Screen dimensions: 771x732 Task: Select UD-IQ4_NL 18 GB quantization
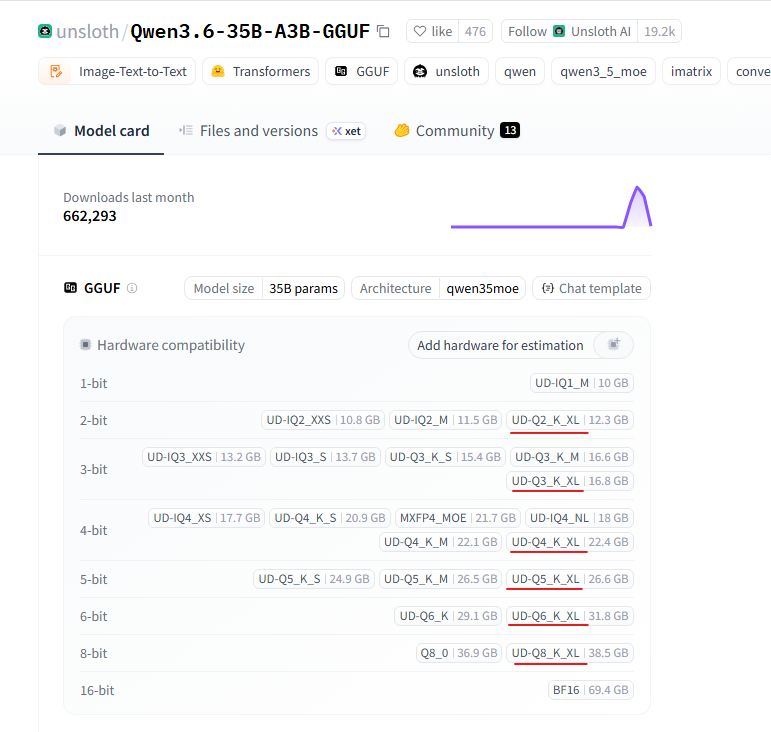click(x=579, y=518)
